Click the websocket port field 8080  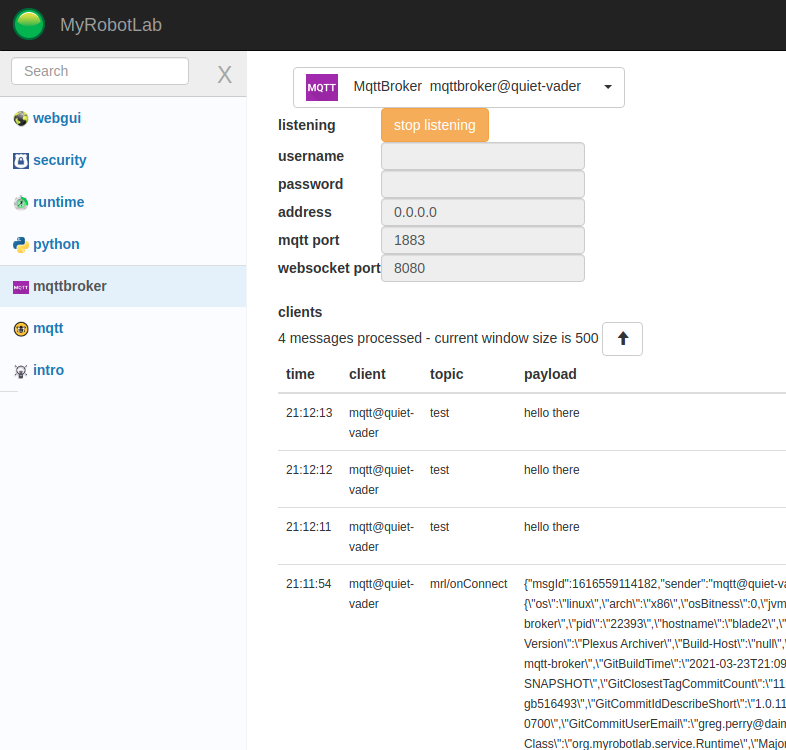pyautogui.click(x=483, y=268)
